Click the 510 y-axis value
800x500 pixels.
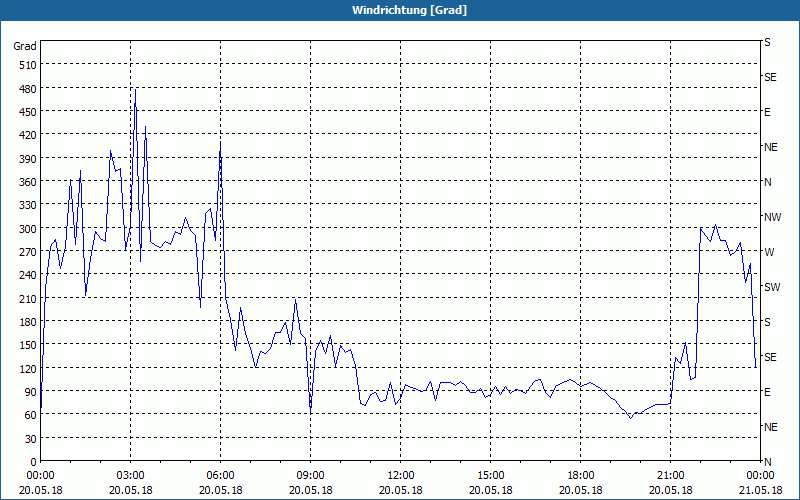click(x=28, y=65)
